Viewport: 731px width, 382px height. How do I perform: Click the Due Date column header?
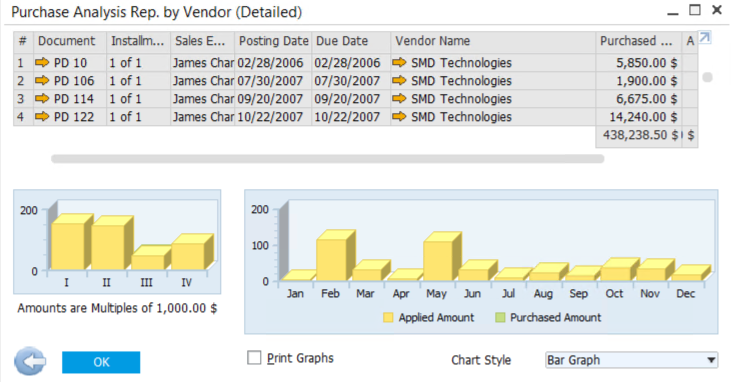351,41
